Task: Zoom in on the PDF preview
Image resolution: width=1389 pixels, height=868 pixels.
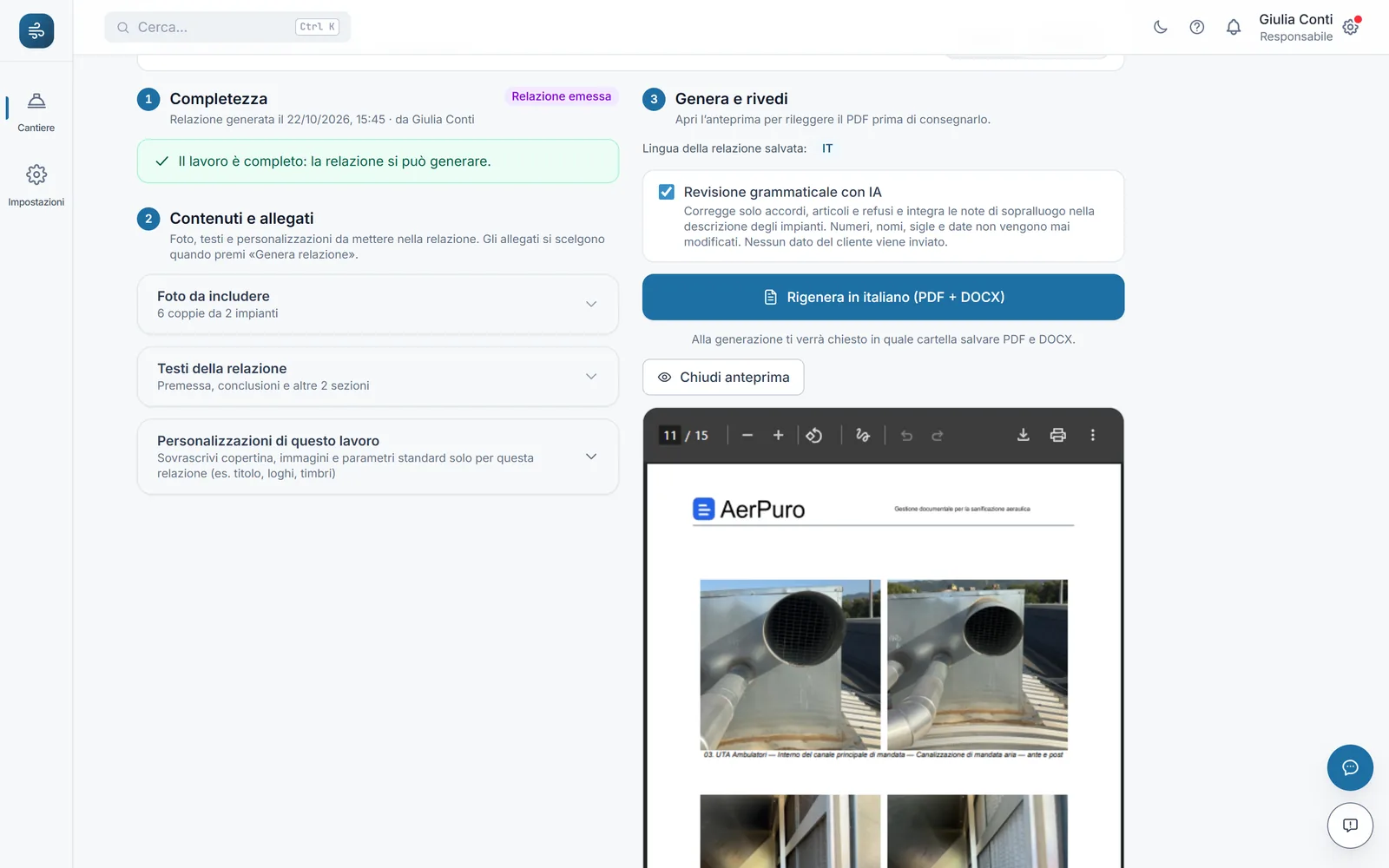Action: tap(779, 435)
